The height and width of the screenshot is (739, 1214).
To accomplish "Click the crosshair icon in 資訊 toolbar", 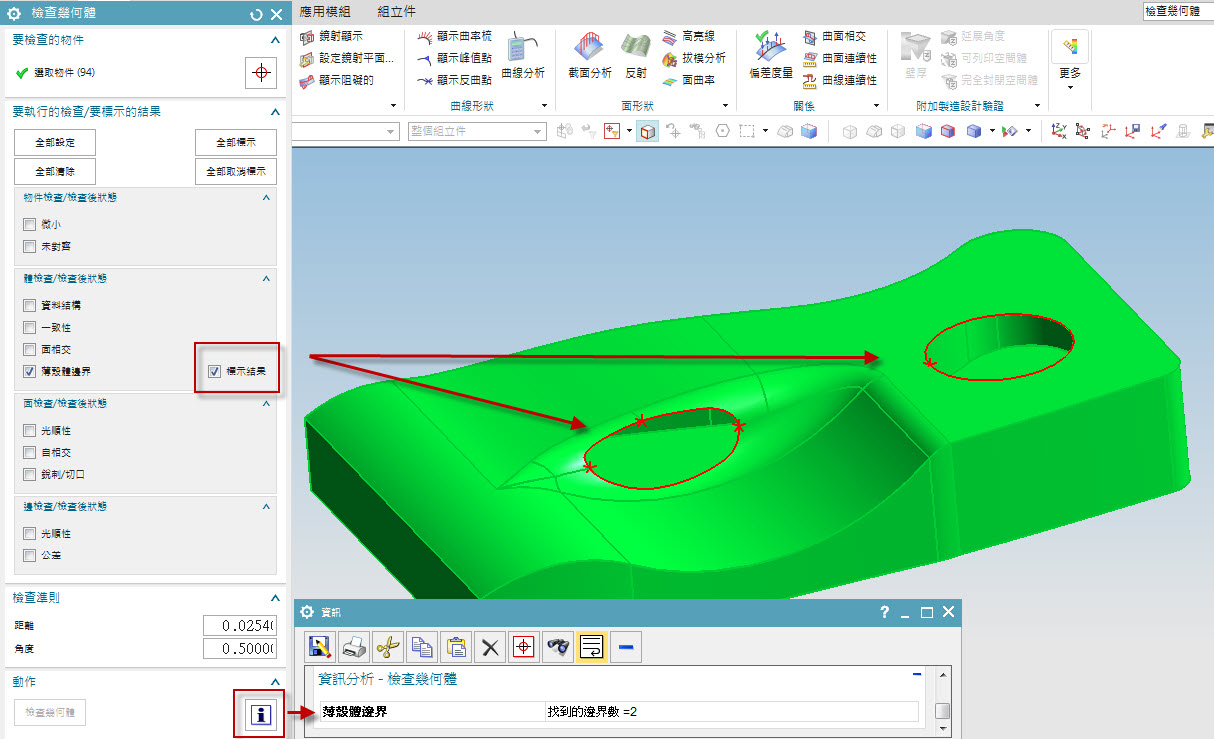I will [x=524, y=647].
